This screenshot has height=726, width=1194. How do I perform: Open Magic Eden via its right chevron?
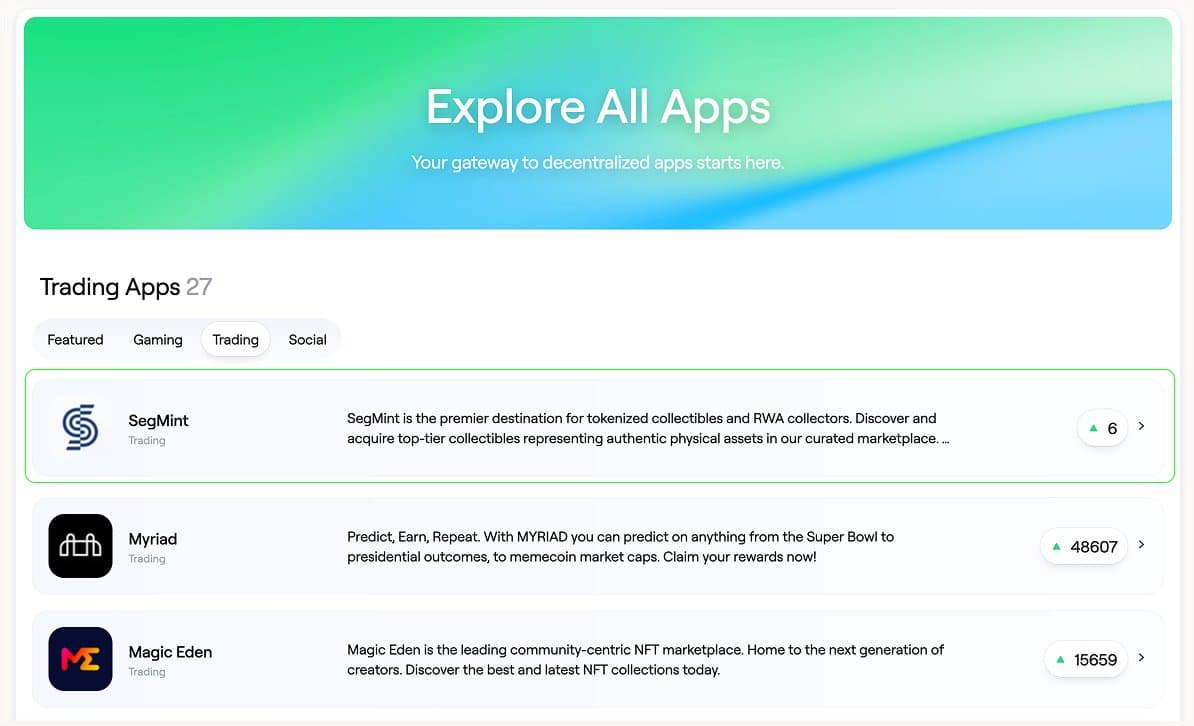(x=1142, y=659)
